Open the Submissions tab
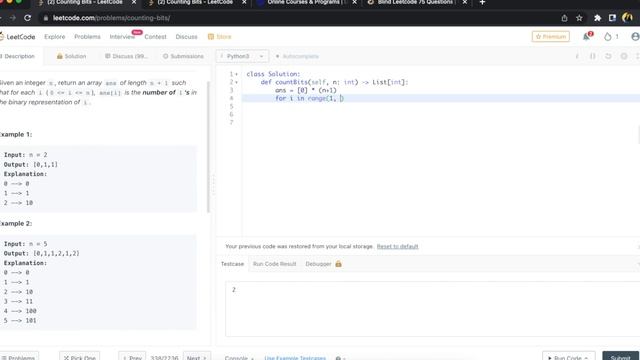Screen dimensions: 640x360 pos(183,56)
